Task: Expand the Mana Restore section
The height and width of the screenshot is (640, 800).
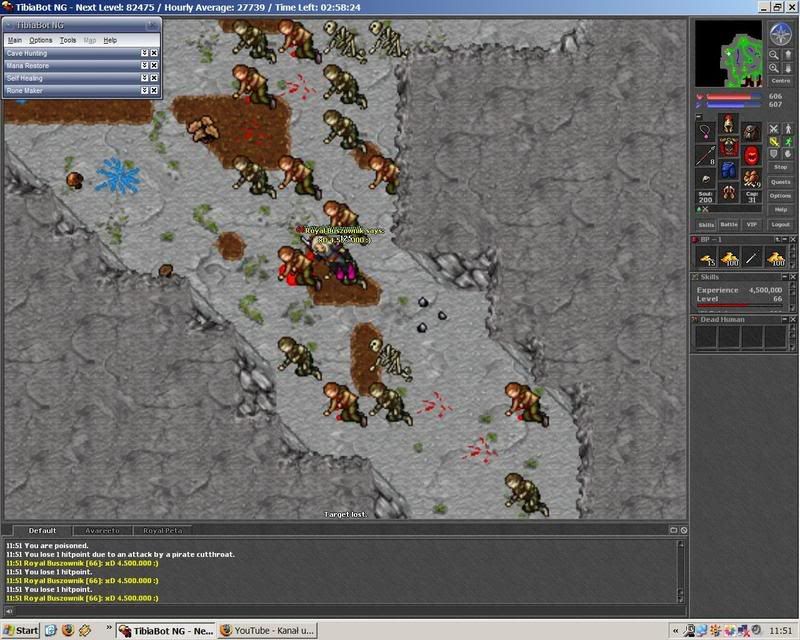Action: tap(144, 65)
